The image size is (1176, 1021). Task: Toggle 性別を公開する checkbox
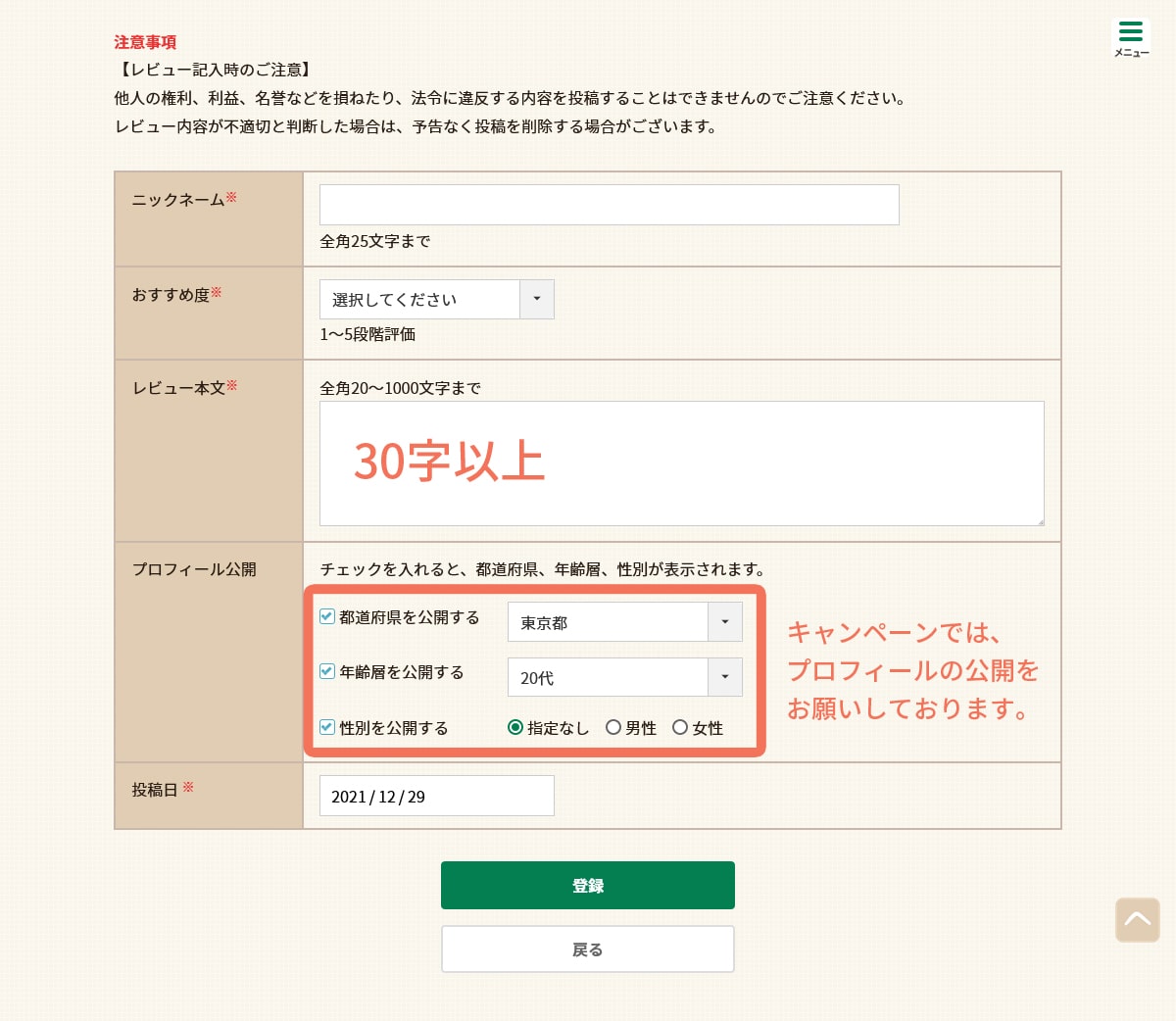click(327, 727)
